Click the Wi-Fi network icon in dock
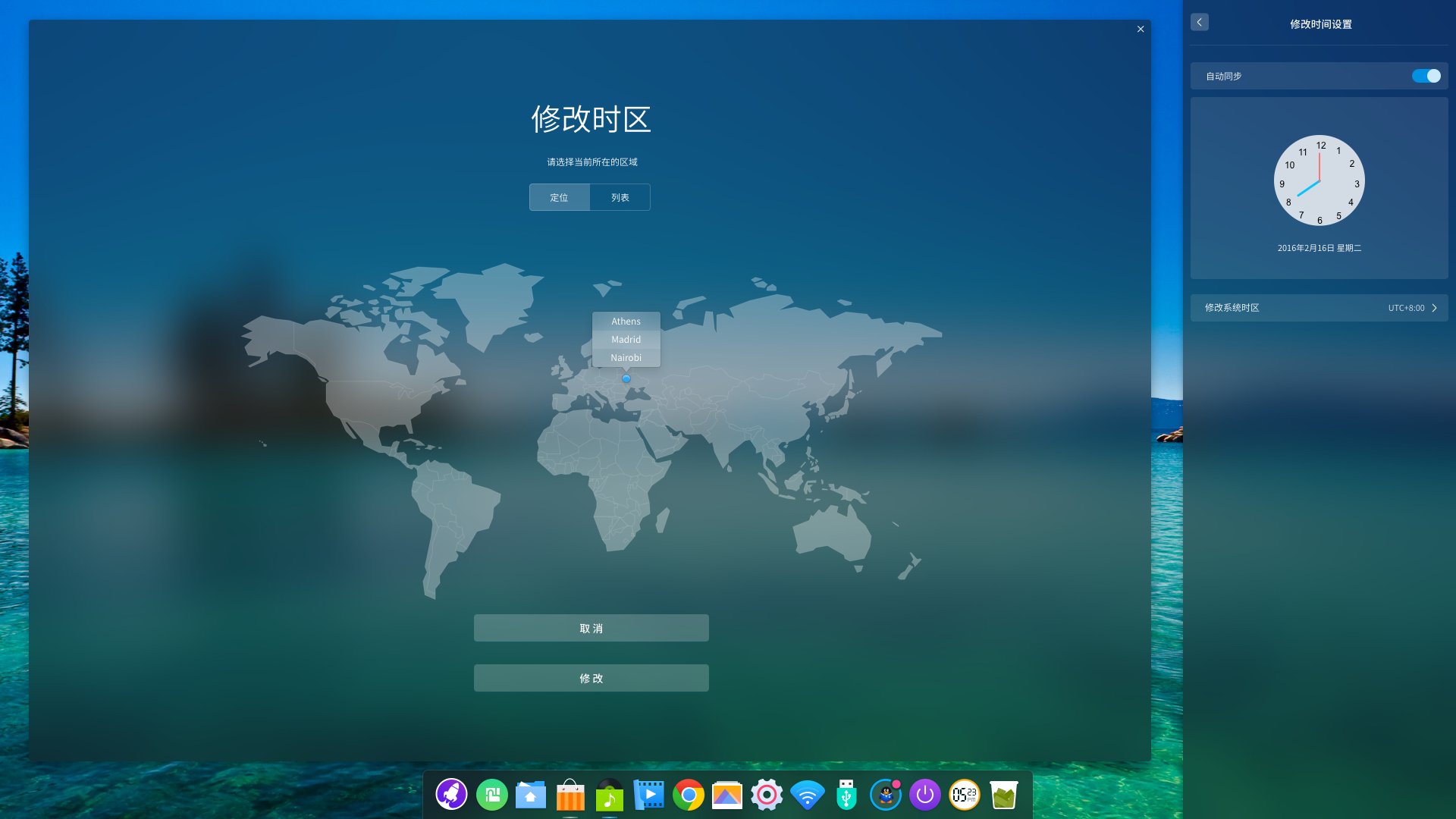The width and height of the screenshot is (1456, 819). 807,795
